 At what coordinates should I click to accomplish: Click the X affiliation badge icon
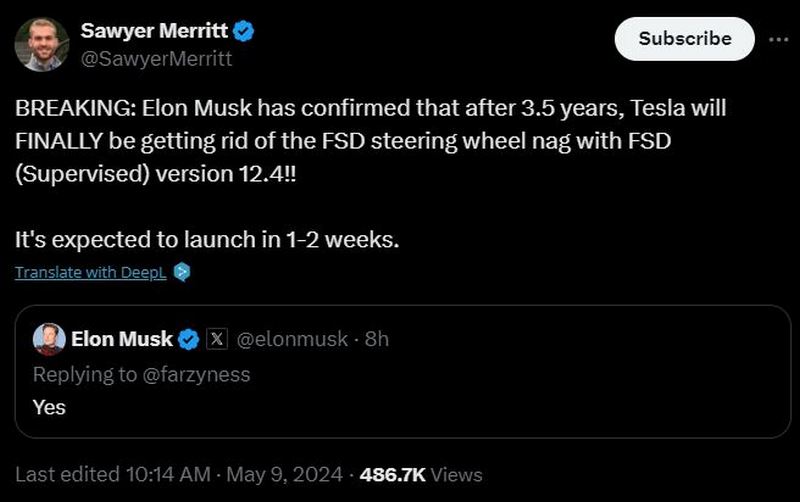click(217, 340)
